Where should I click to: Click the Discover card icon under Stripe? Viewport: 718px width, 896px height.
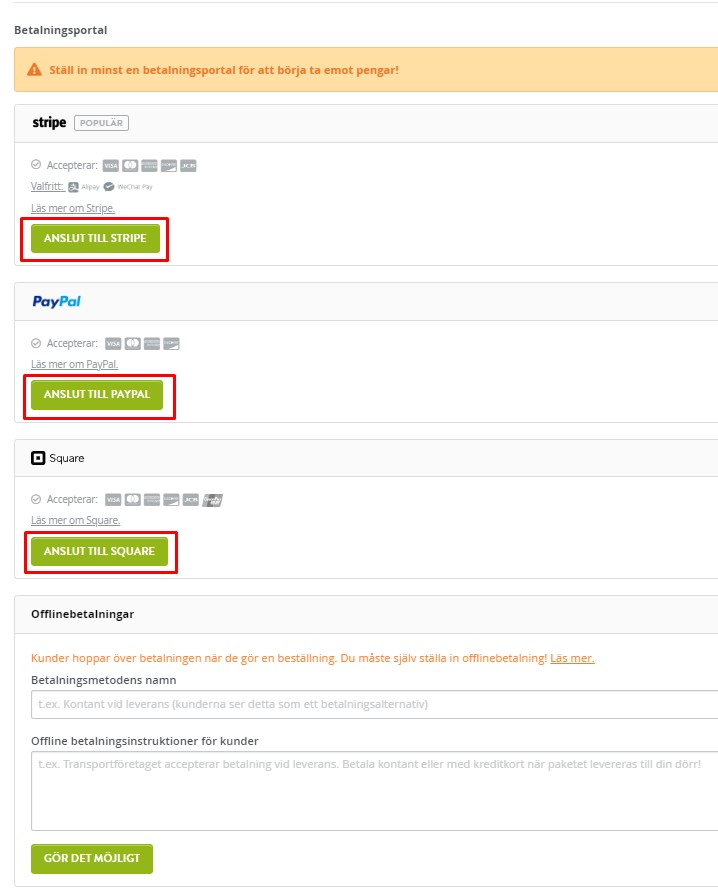tap(169, 166)
